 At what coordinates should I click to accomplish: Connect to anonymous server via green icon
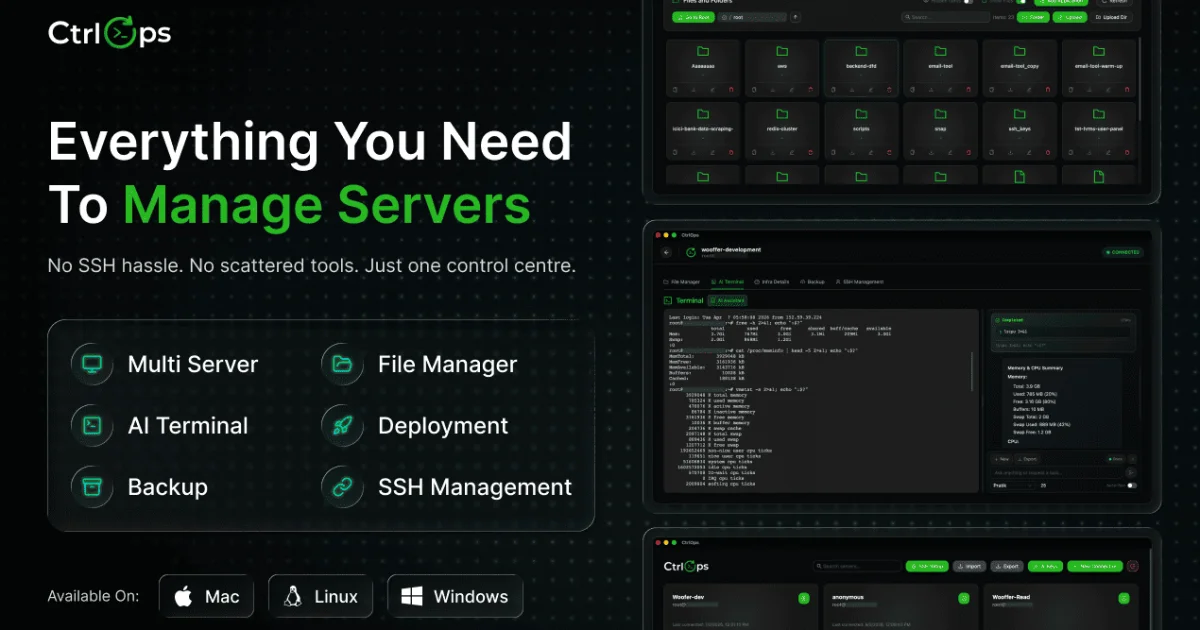(964, 598)
